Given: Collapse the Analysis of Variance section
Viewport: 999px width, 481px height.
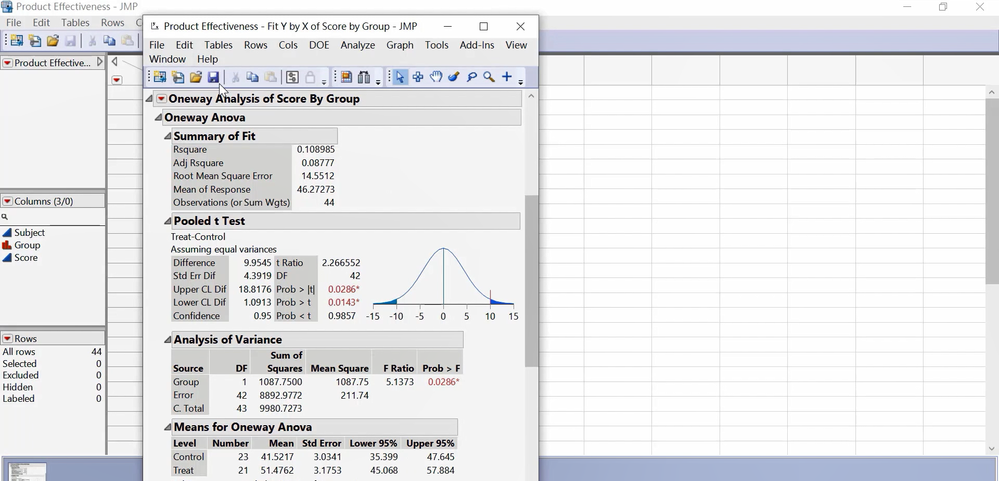Looking at the screenshot, I should tap(168, 340).
